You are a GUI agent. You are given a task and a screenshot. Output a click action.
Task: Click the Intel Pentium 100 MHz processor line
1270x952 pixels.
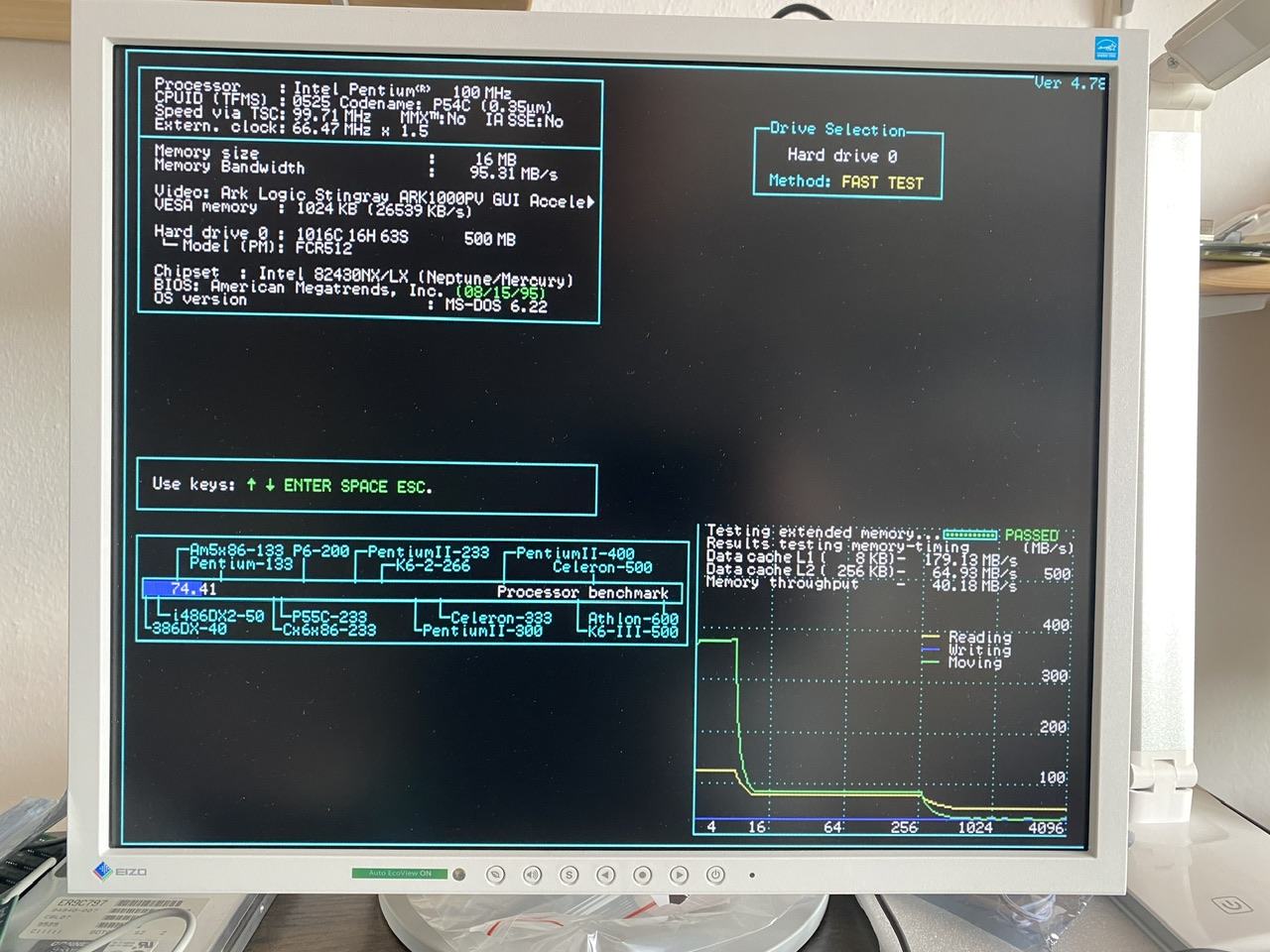point(333,88)
